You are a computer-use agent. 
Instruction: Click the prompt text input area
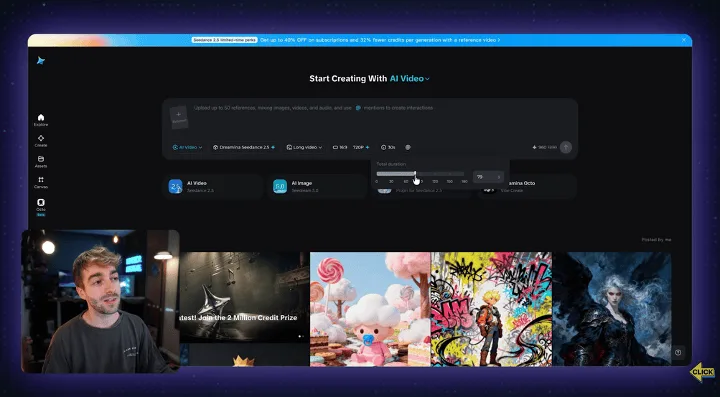(381, 118)
